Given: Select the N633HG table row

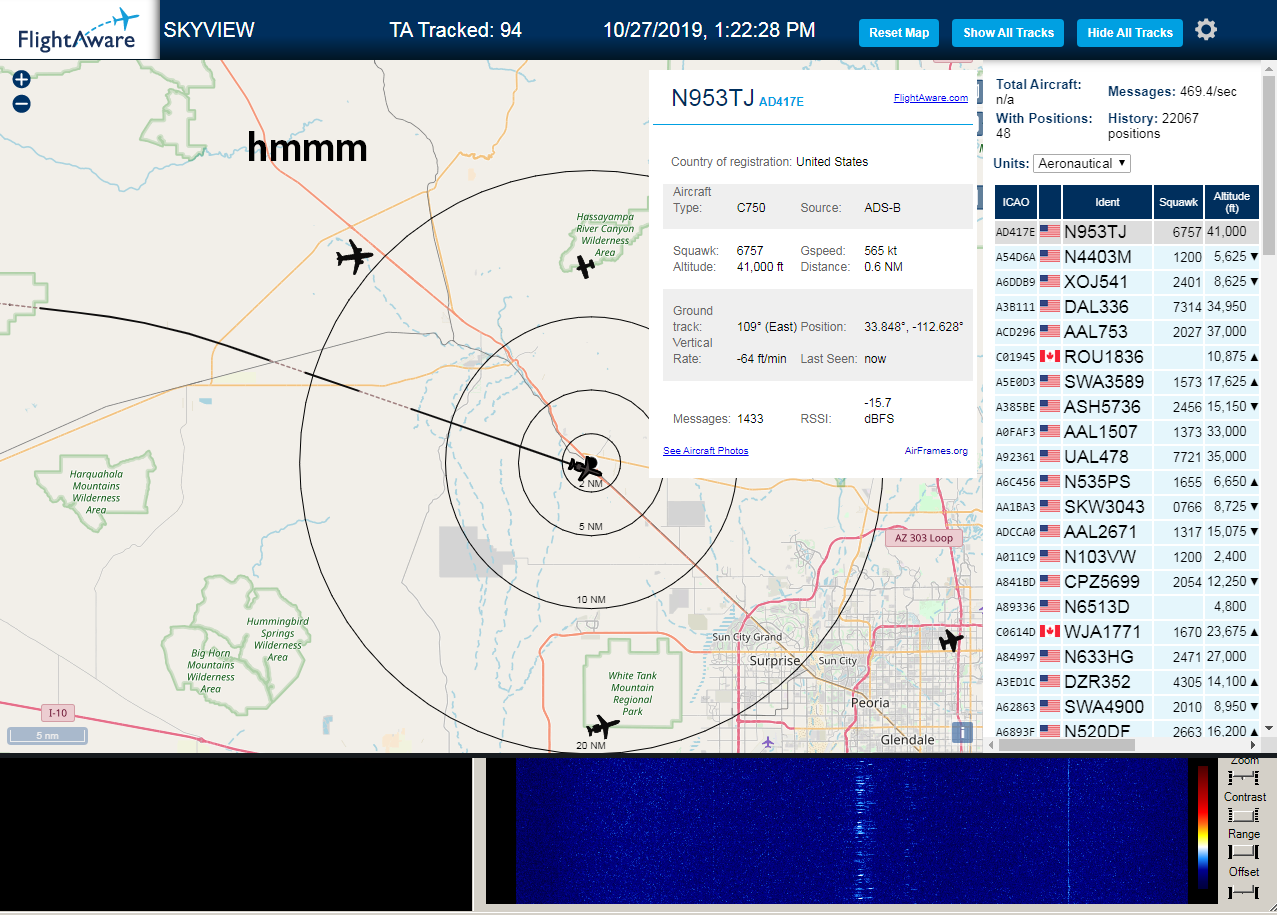Looking at the screenshot, I should pos(1126,656).
